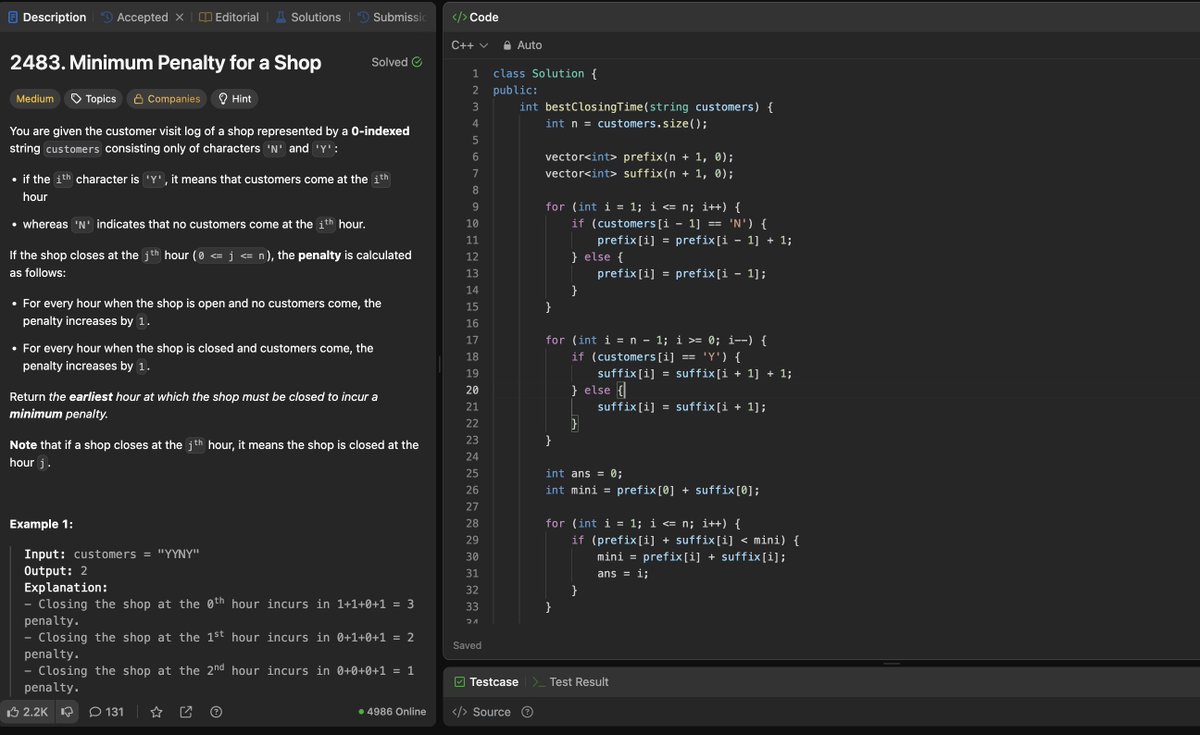Image resolution: width=1200 pixels, height=735 pixels.
Task: Click on 'vector<int> prefix(n + 1, 0);' line
Action: tap(639, 157)
